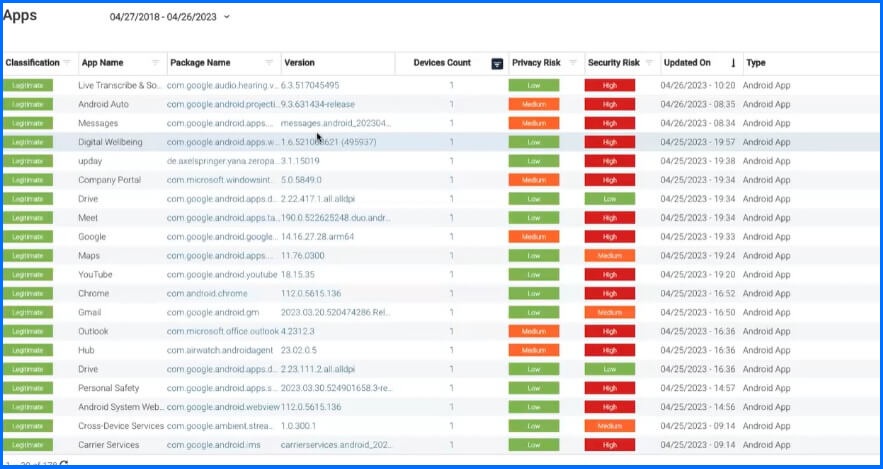Click the Medium security risk badge for Maps
This screenshot has width=883, height=469.
(610, 256)
